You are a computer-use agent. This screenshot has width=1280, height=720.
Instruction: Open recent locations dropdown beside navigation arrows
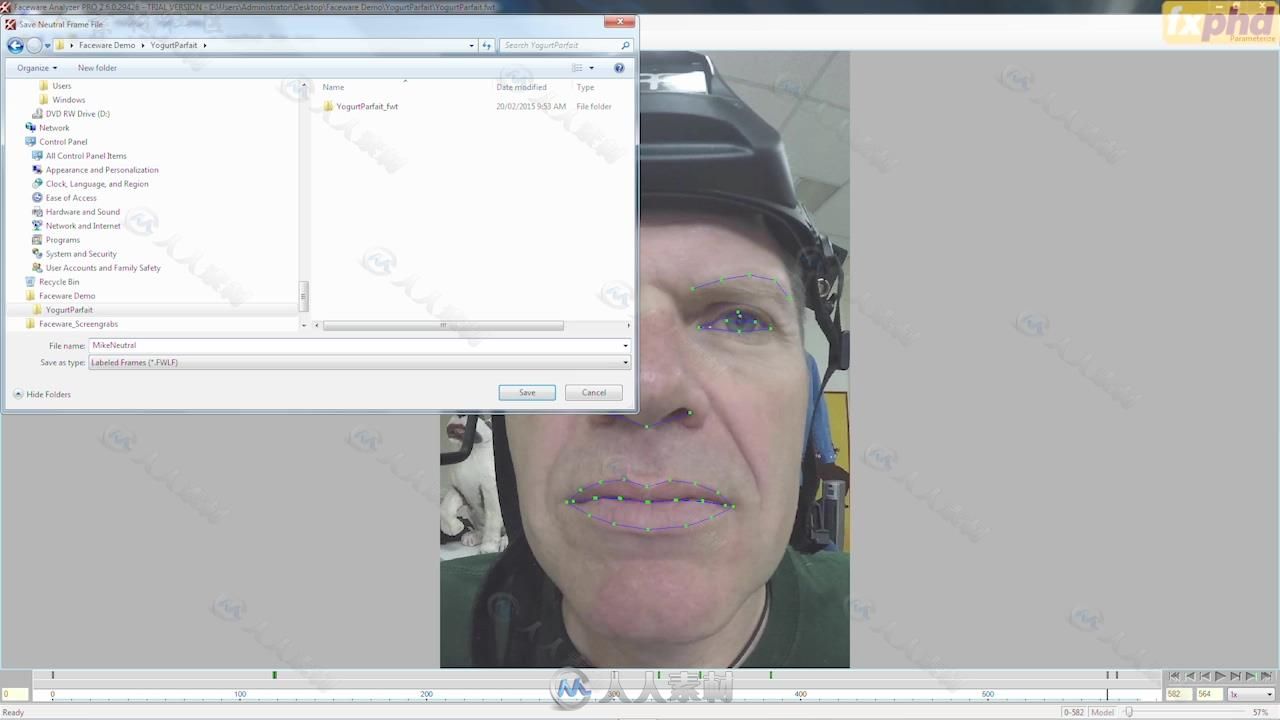click(47, 46)
